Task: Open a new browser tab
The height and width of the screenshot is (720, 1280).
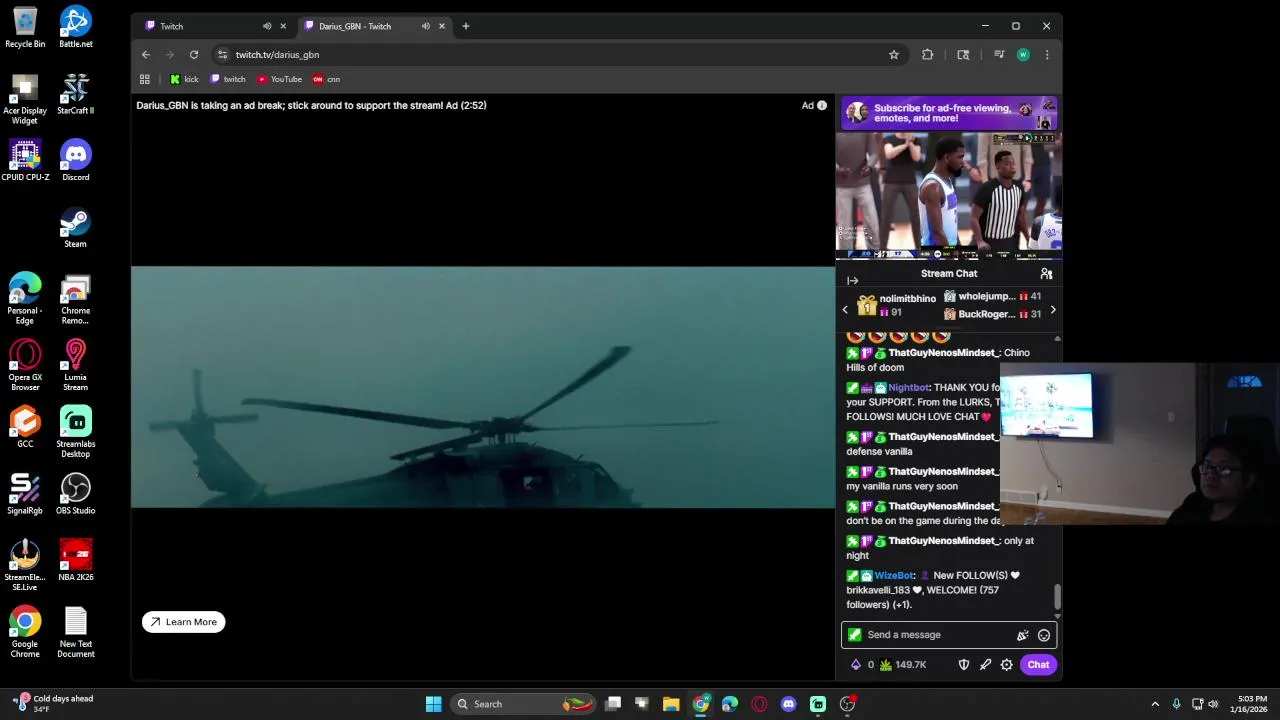Action: tap(465, 26)
